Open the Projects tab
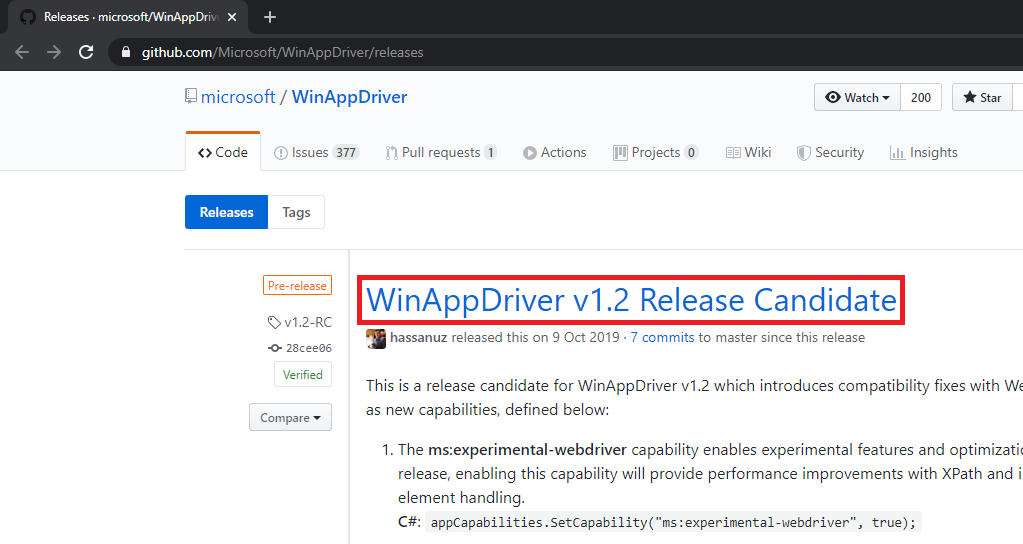1023x544 pixels. [x=655, y=152]
